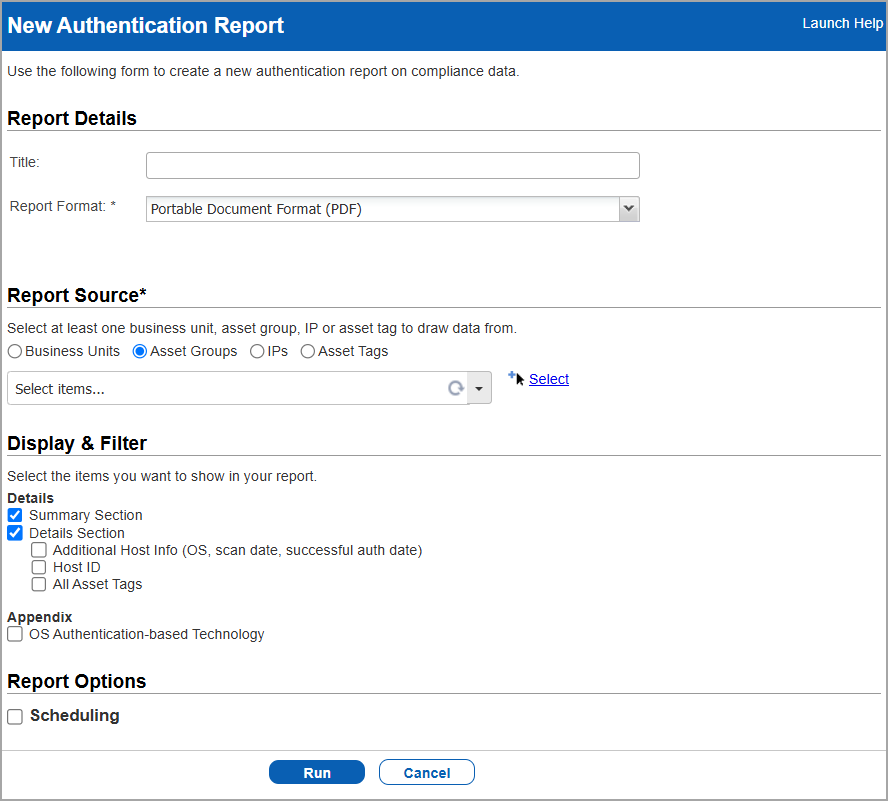The image size is (888, 801).
Task: Click the Run button
Action: click(x=317, y=772)
